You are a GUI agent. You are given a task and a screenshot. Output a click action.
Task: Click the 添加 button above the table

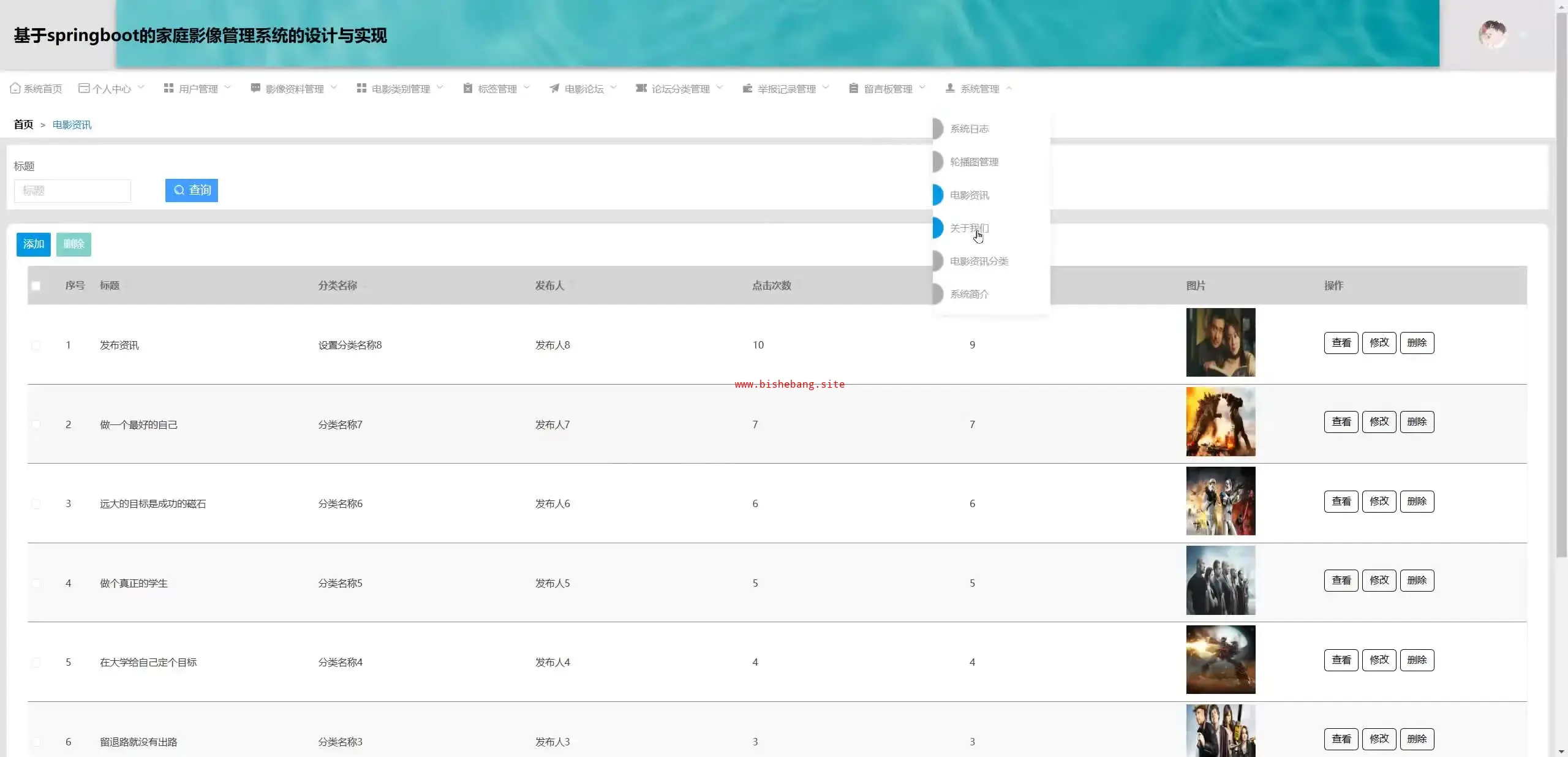point(33,244)
